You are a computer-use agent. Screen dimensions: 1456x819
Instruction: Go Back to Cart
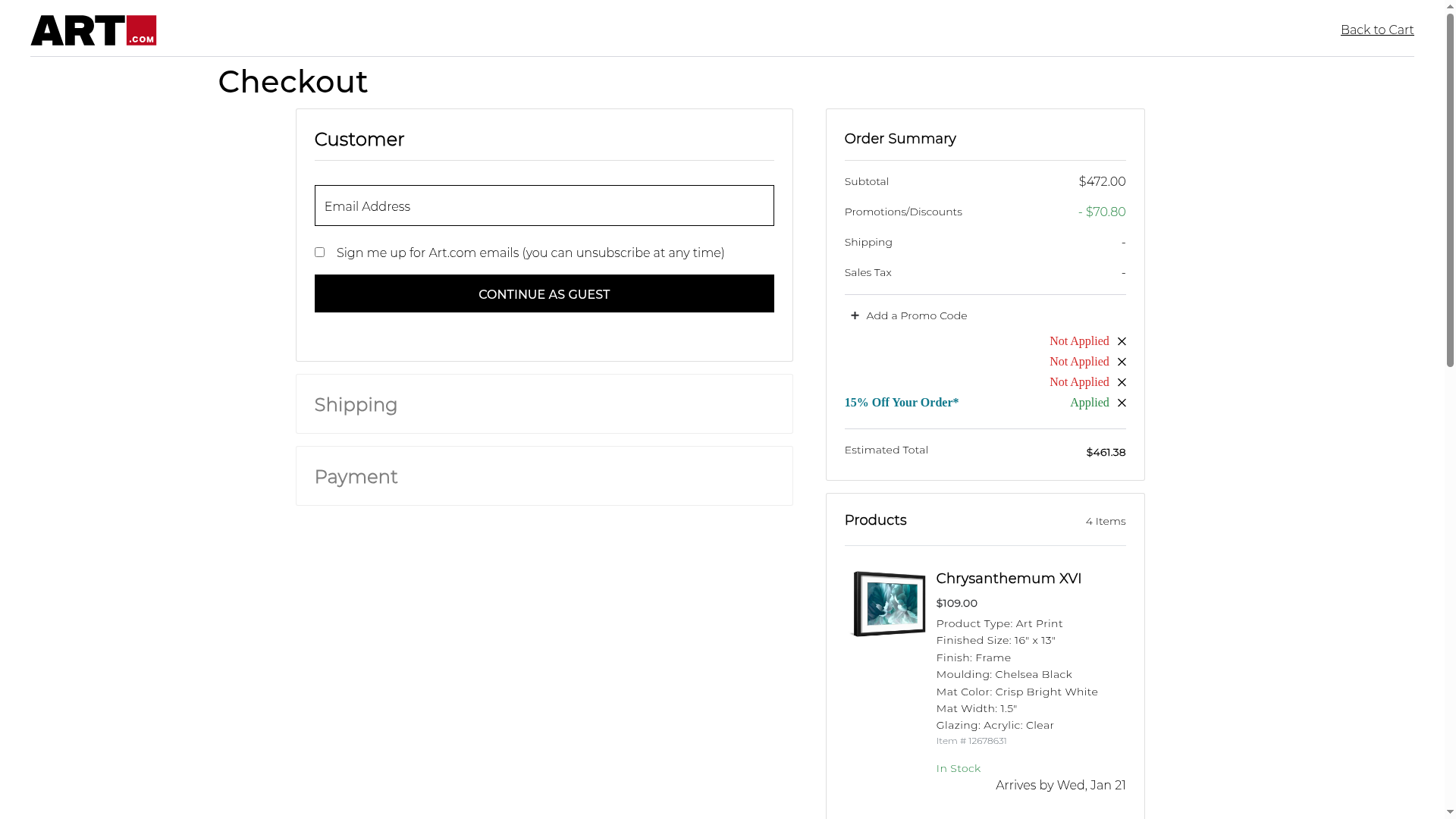[1376, 30]
